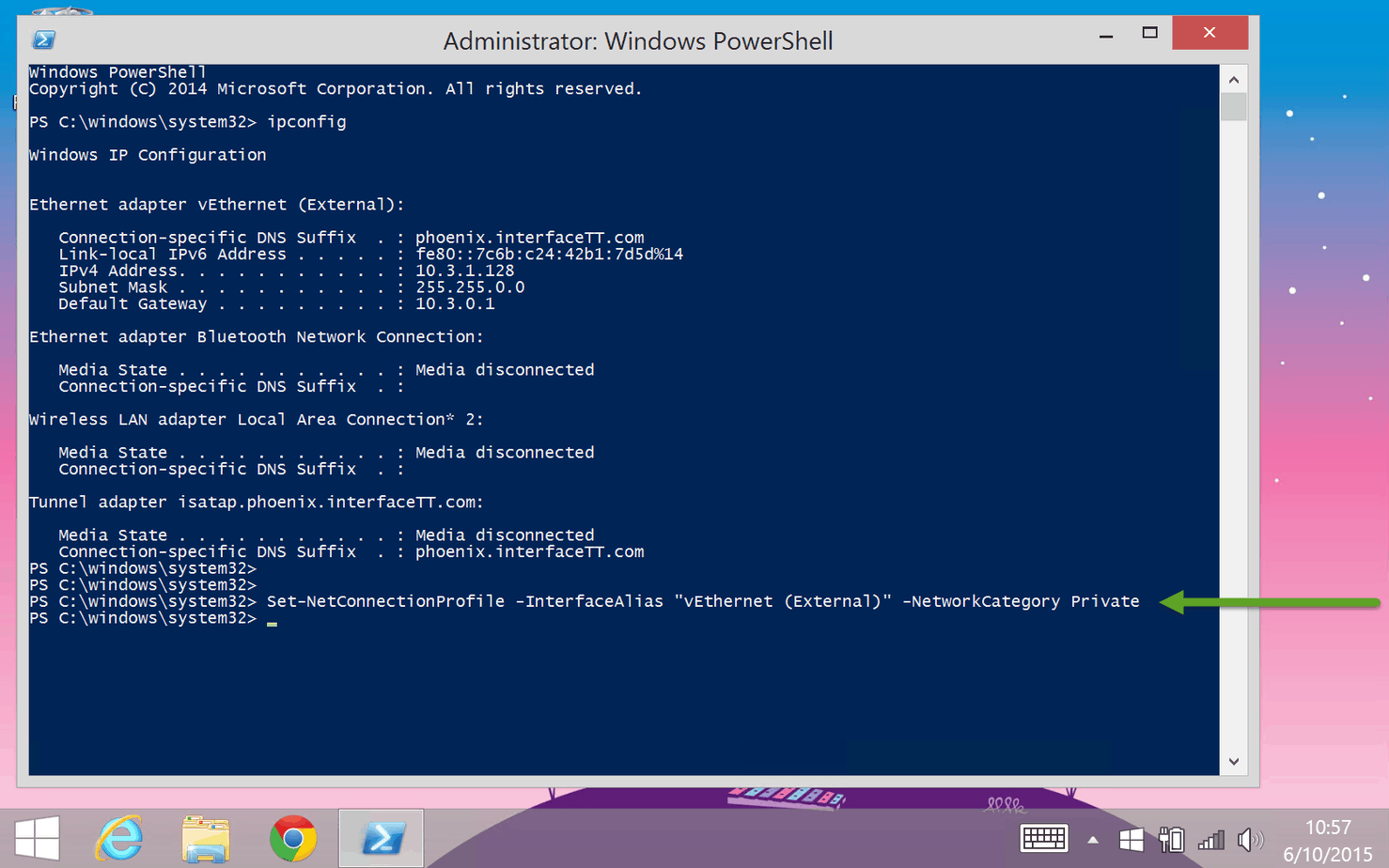Click the 'Set-NetConnectionProfile' command text
Viewport: 1389px width, 868px height.
pyautogui.click(x=385, y=602)
